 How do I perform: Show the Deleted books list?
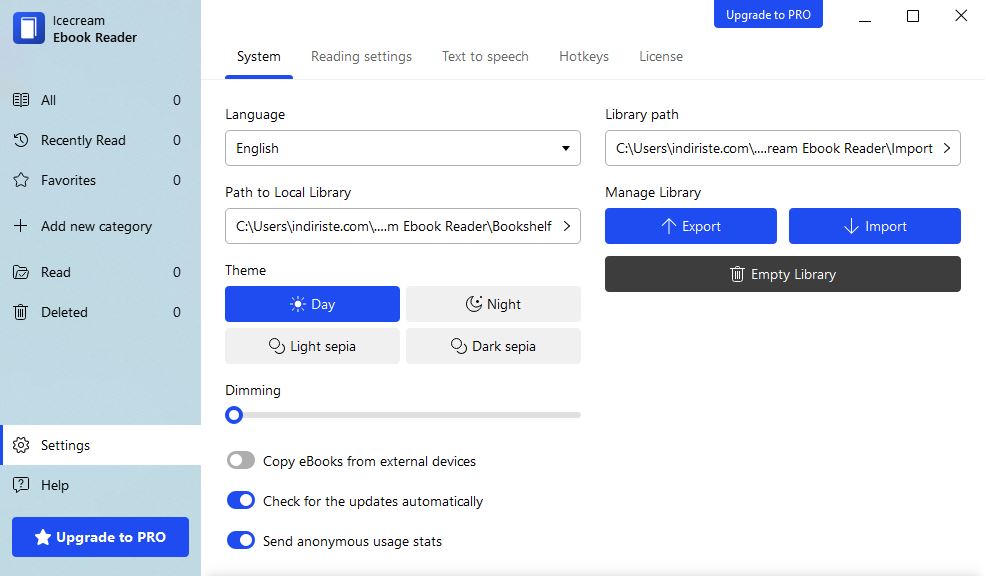pos(101,312)
